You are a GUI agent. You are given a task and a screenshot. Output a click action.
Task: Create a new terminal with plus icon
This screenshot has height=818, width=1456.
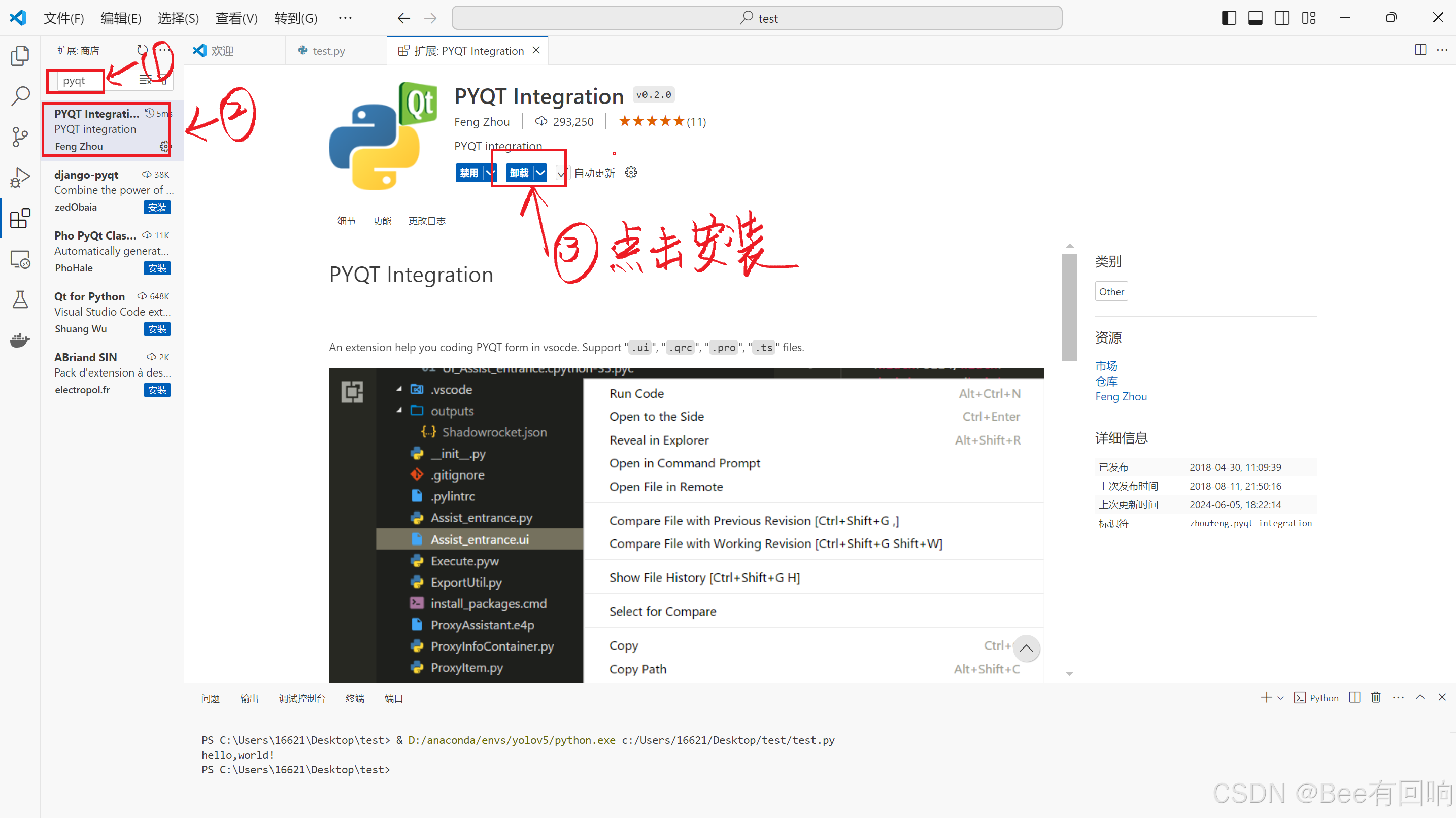1266,698
